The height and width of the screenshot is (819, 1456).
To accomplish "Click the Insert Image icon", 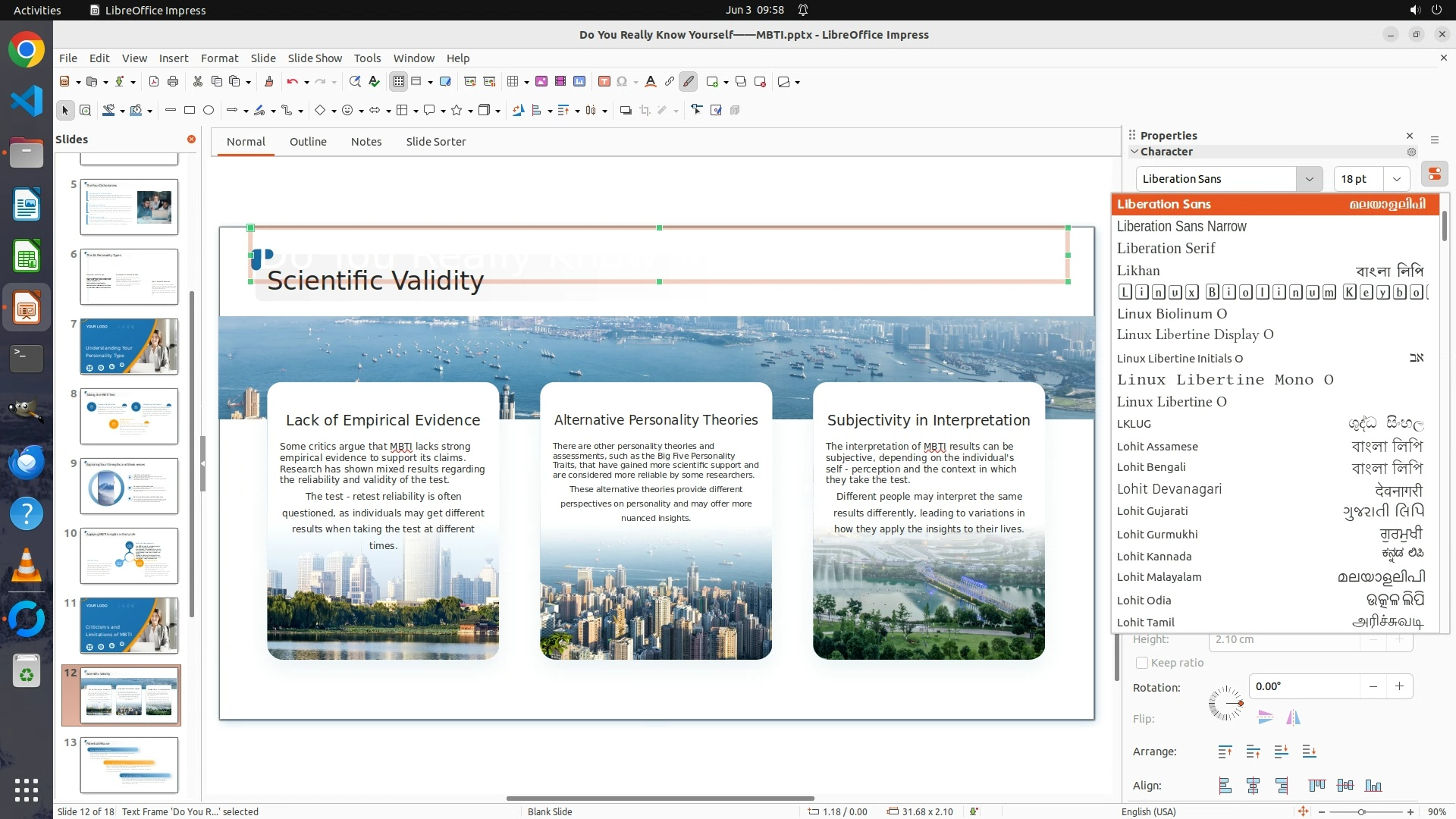I will coord(541,82).
